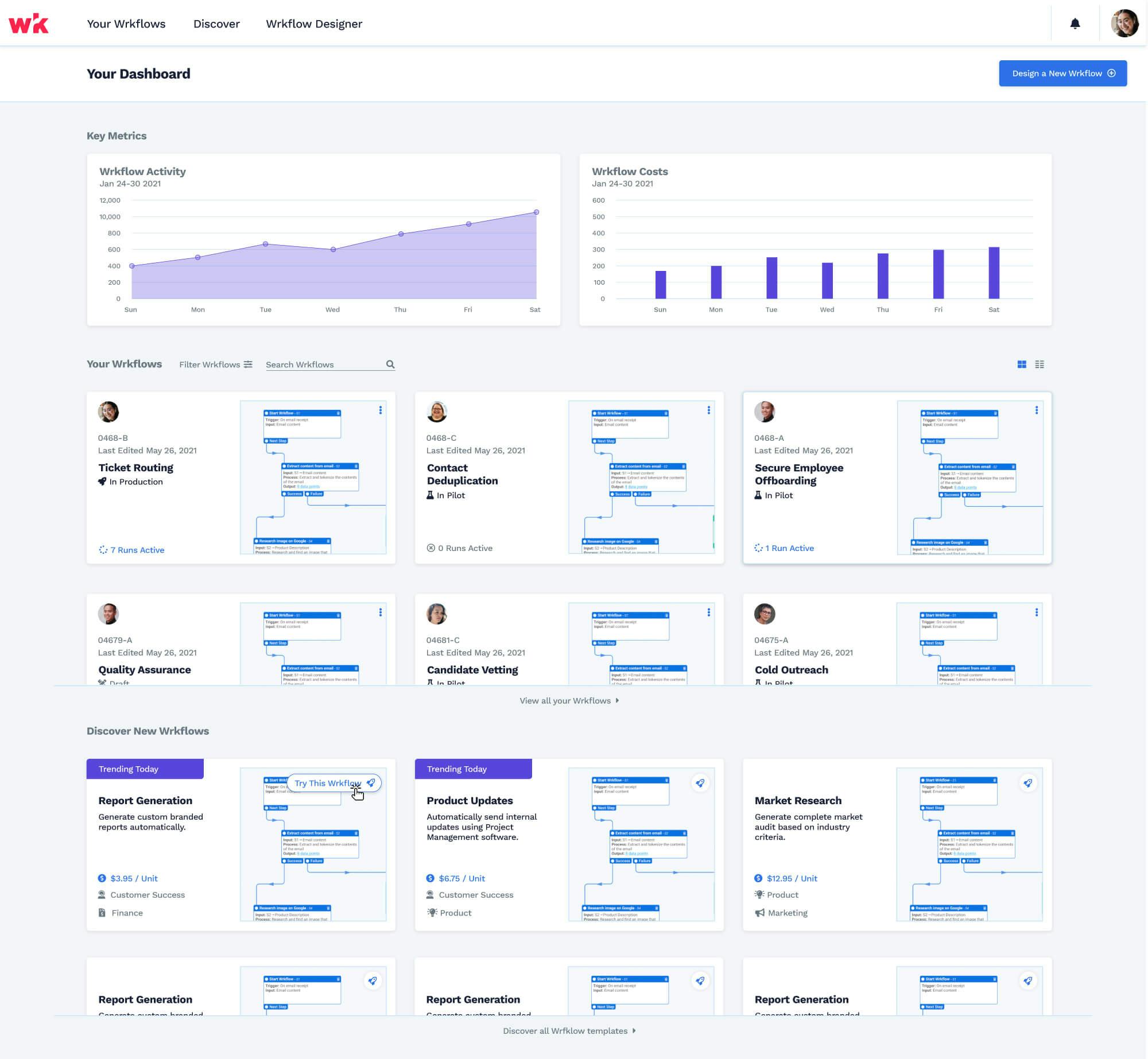Switch to the Wrkflow Designer section
Screen dimensions: 1148x1059
pyautogui.click(x=313, y=24)
